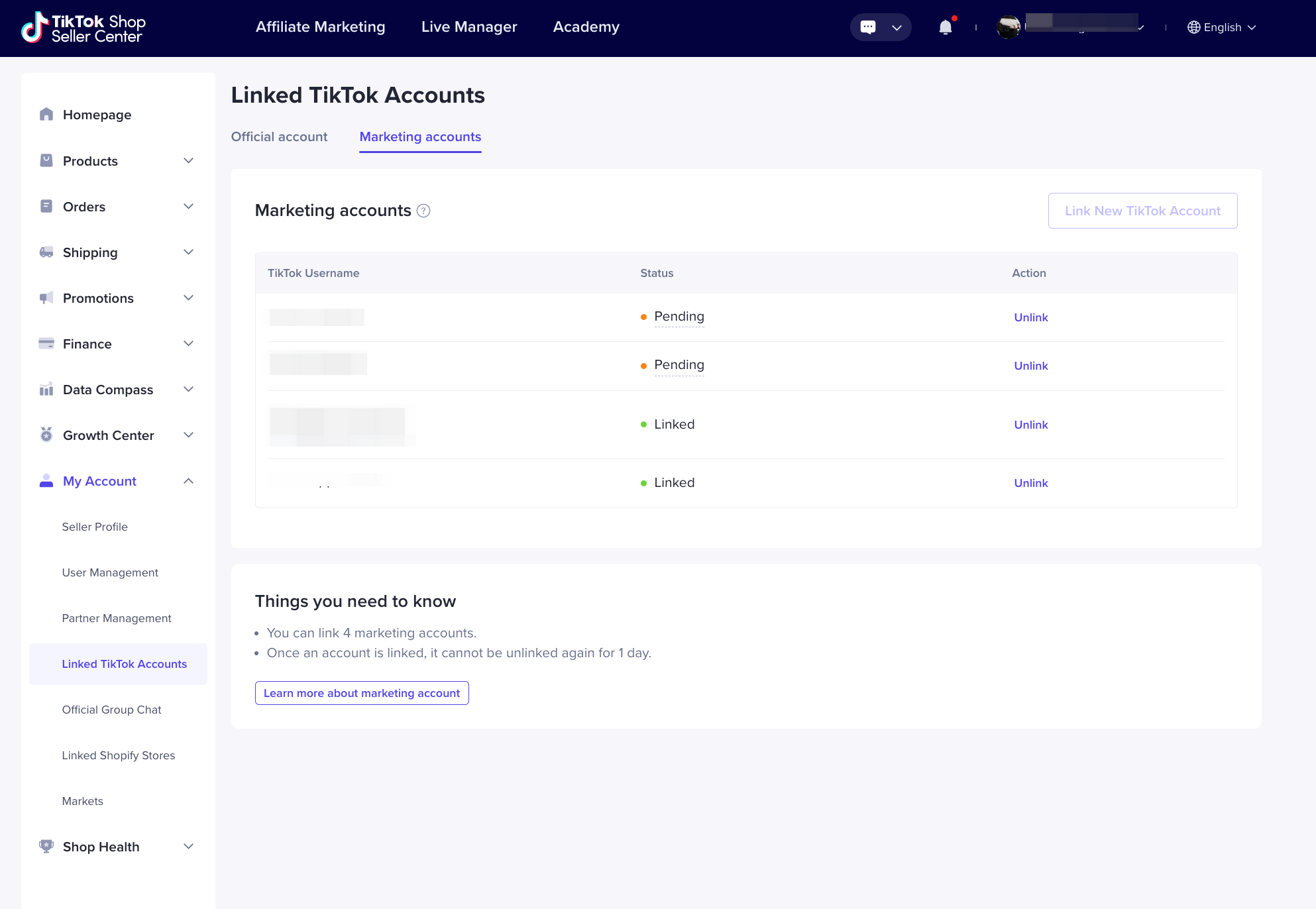Click the Shipping truck icon
Viewport: 1316px width, 909px height.
click(x=46, y=252)
